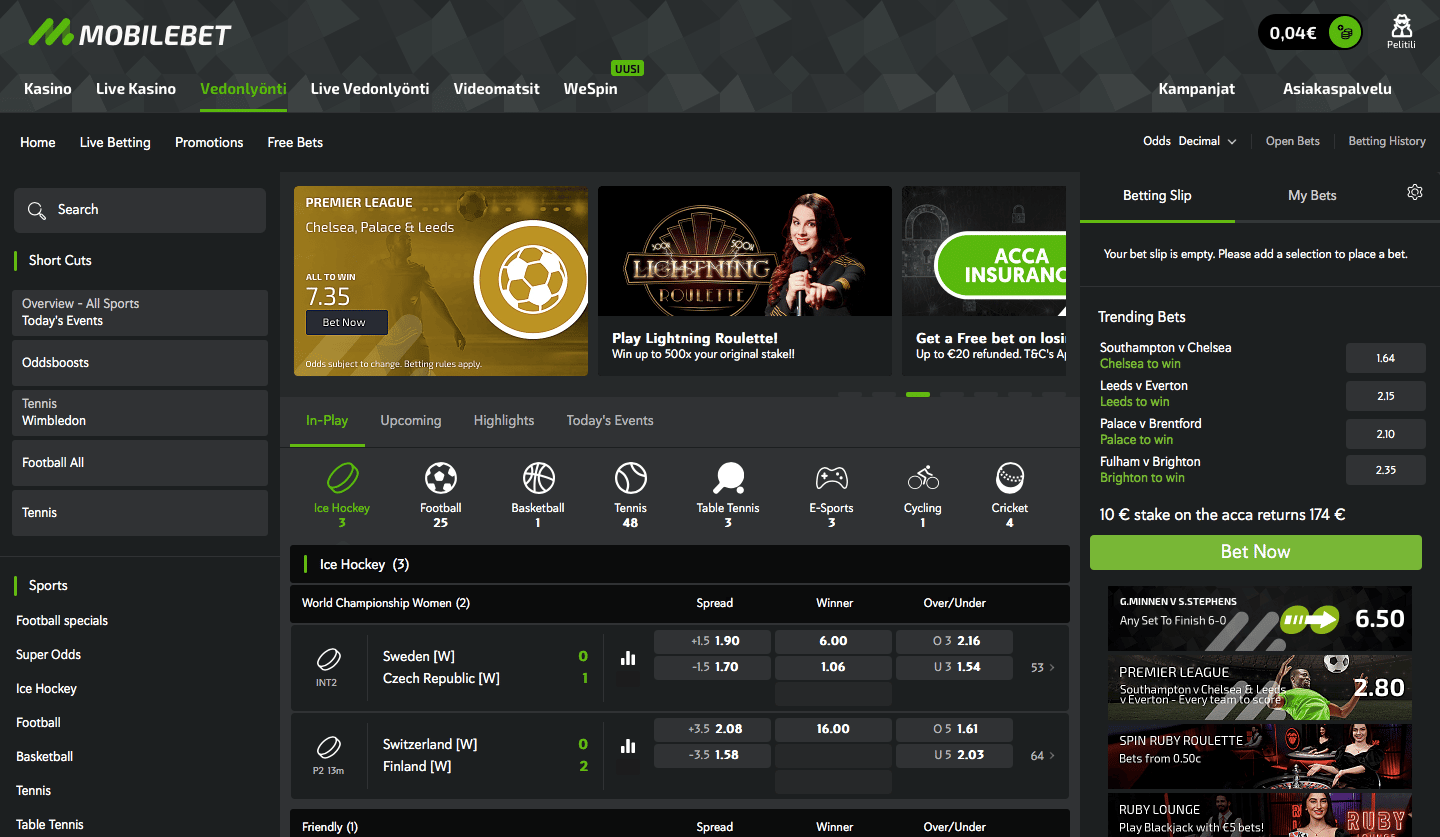Click the puck icon for Switzerland match
The image size is (1440, 837).
(x=328, y=746)
